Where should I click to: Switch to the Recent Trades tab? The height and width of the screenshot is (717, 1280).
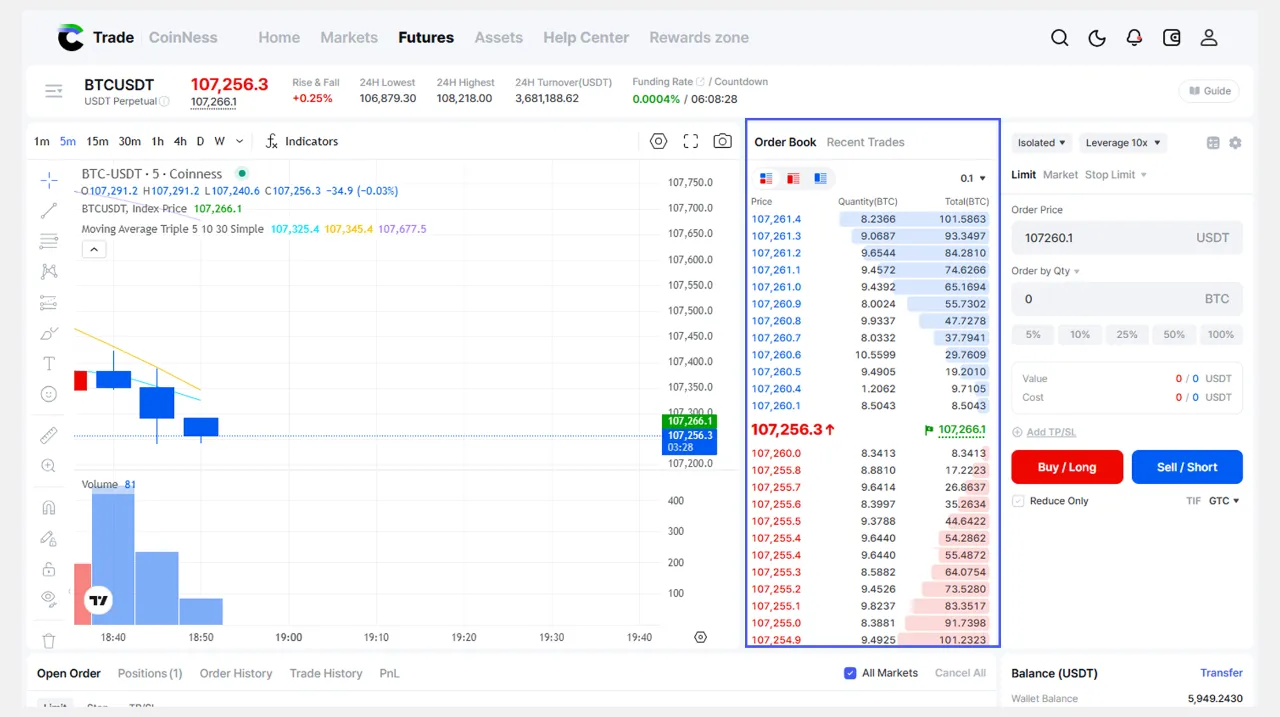pos(865,142)
